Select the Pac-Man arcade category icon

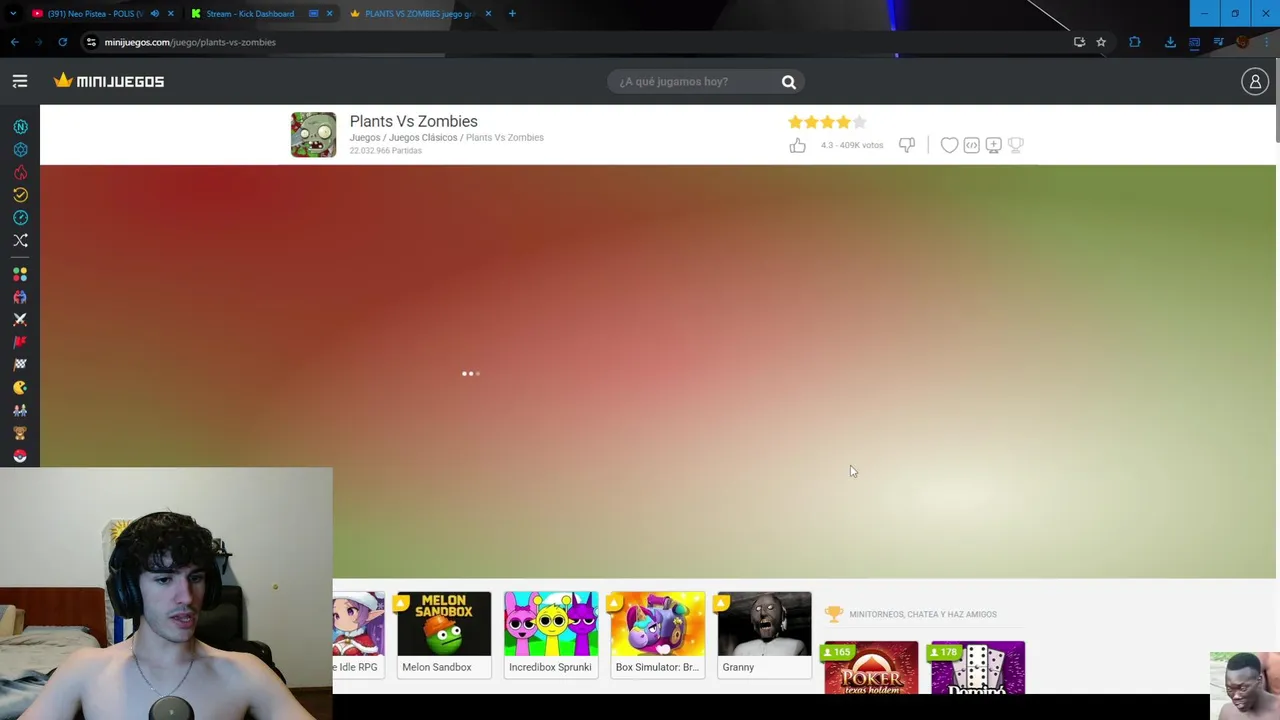[x=20, y=388]
